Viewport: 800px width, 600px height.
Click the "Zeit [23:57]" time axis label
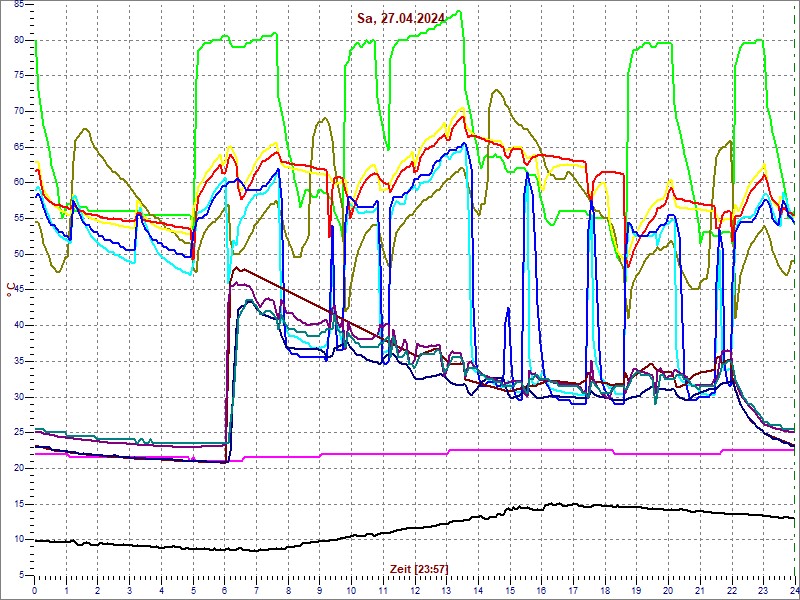click(x=419, y=568)
